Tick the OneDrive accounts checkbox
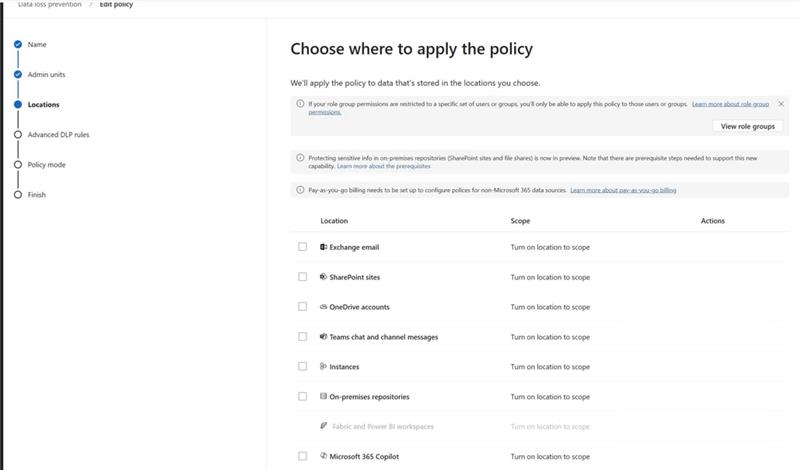The height and width of the screenshot is (470, 800). [x=303, y=307]
